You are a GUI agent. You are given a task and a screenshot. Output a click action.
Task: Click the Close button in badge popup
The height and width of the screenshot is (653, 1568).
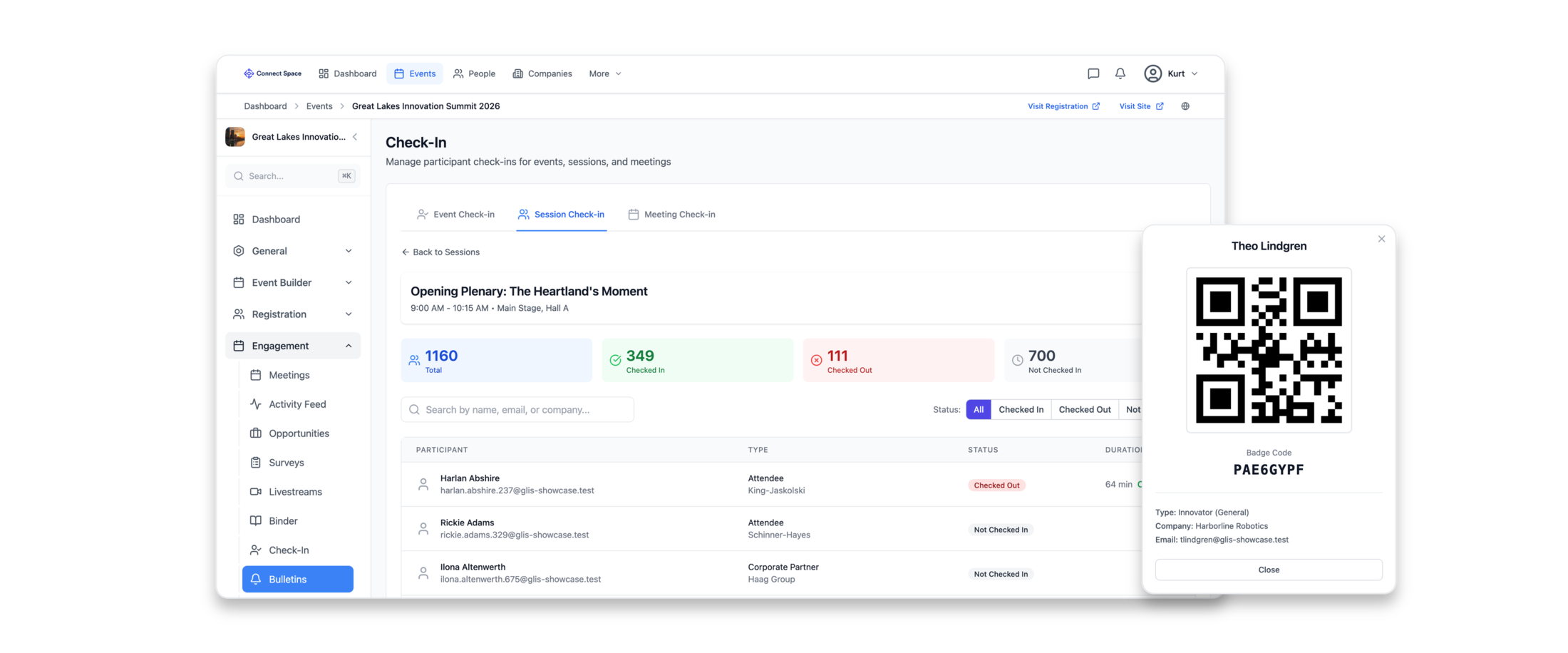click(x=1269, y=570)
